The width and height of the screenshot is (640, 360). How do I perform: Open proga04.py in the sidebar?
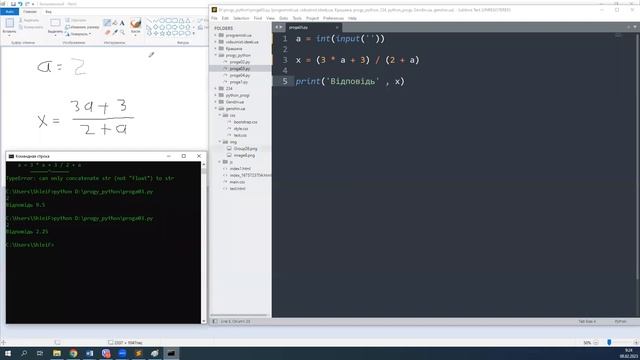click(240, 75)
